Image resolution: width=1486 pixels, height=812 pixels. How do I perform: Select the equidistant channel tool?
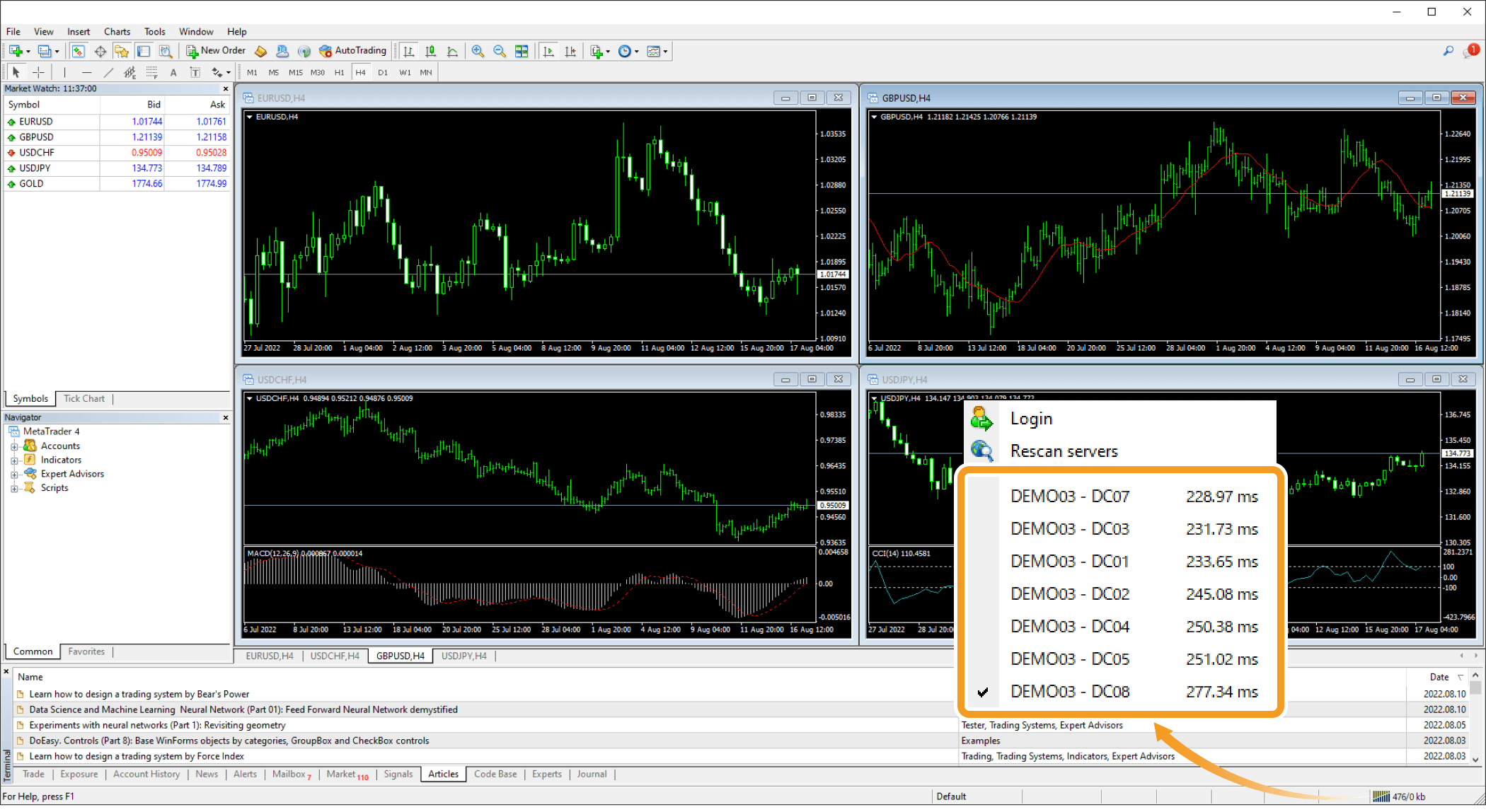[129, 72]
